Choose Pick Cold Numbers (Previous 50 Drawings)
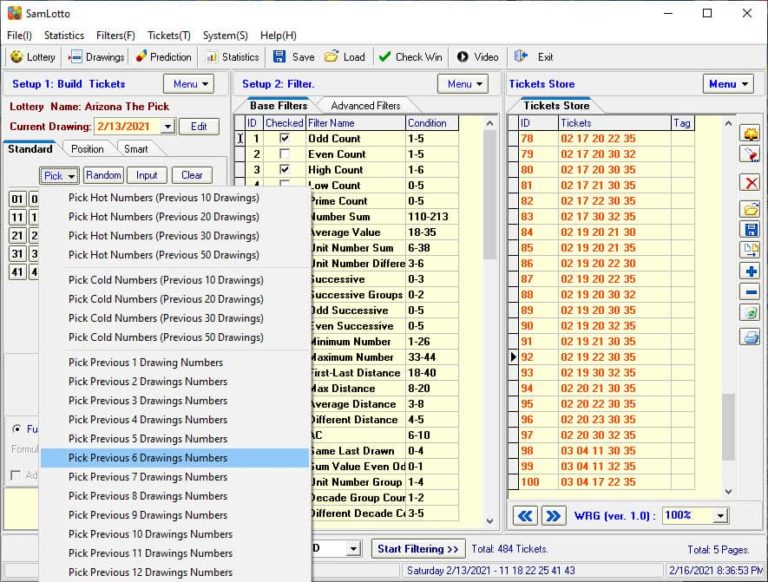The image size is (768, 582). coord(175,337)
